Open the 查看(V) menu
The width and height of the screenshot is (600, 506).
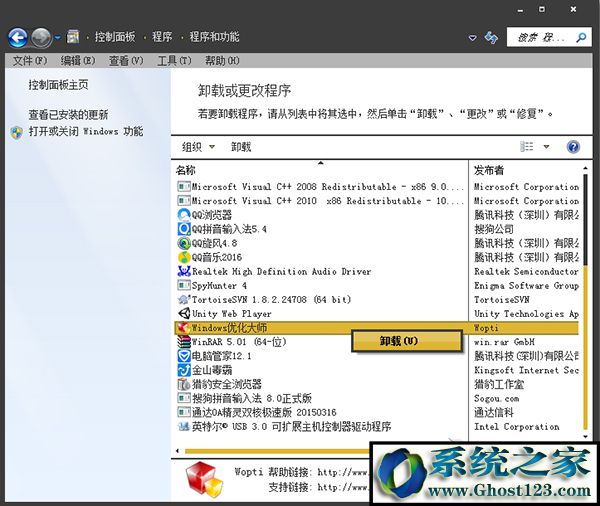[126, 60]
